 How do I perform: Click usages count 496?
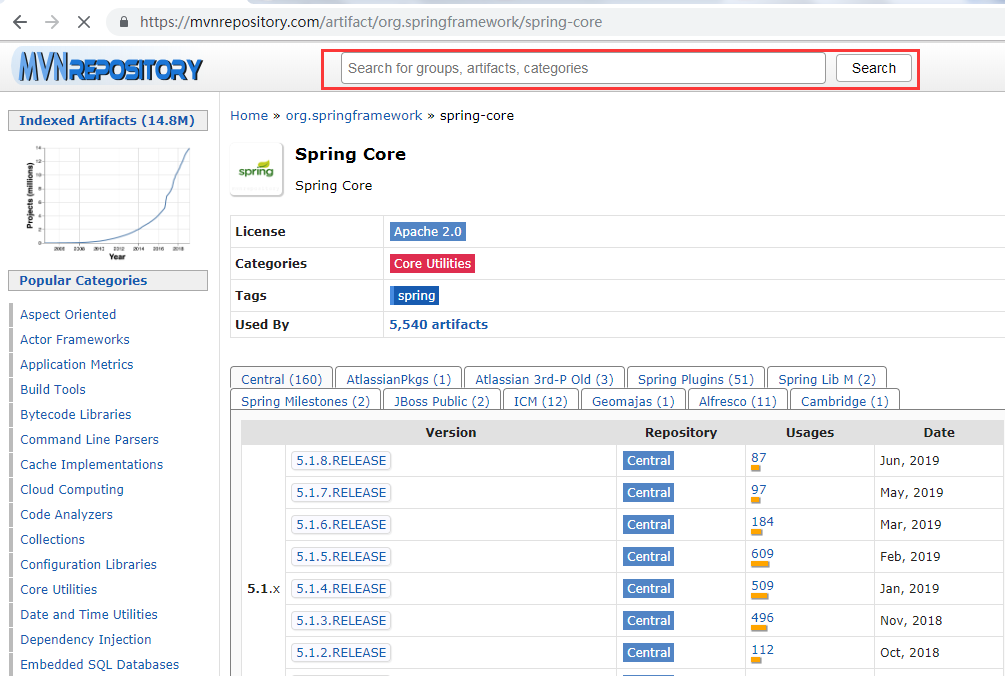coord(762,618)
